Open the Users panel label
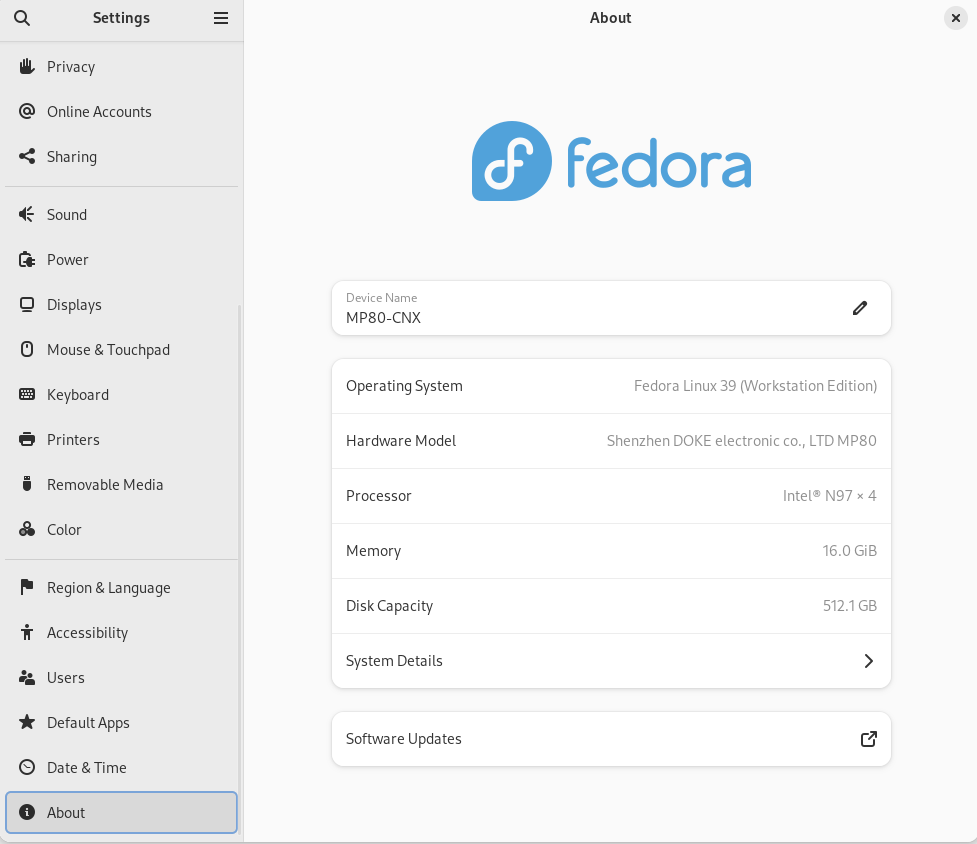977x844 pixels. (65, 678)
